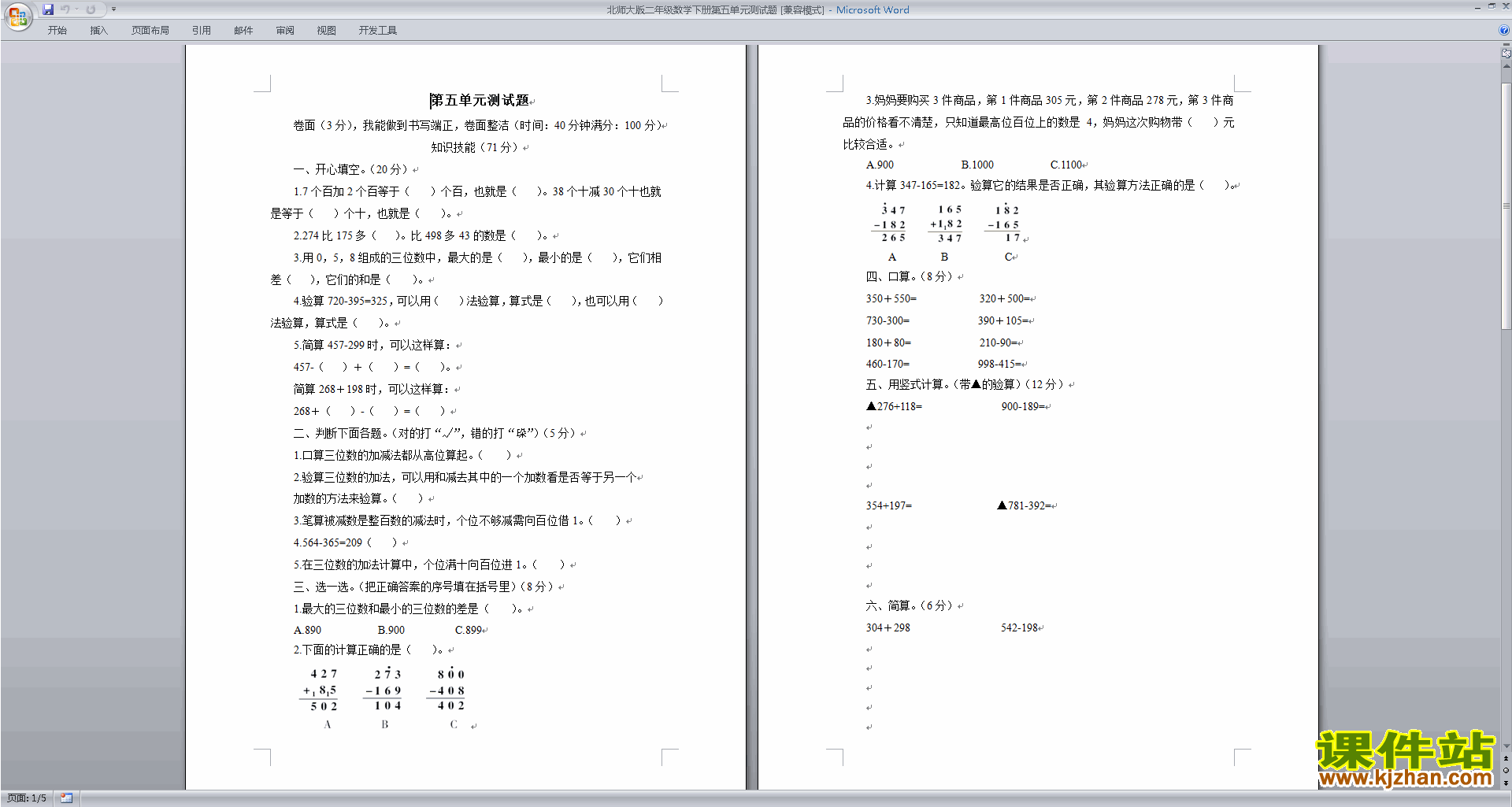Click the expression 542-198

(1020, 627)
